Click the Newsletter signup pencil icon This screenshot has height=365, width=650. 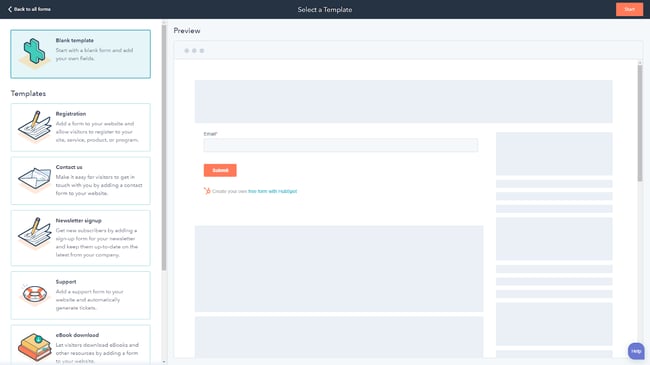(x=34, y=233)
